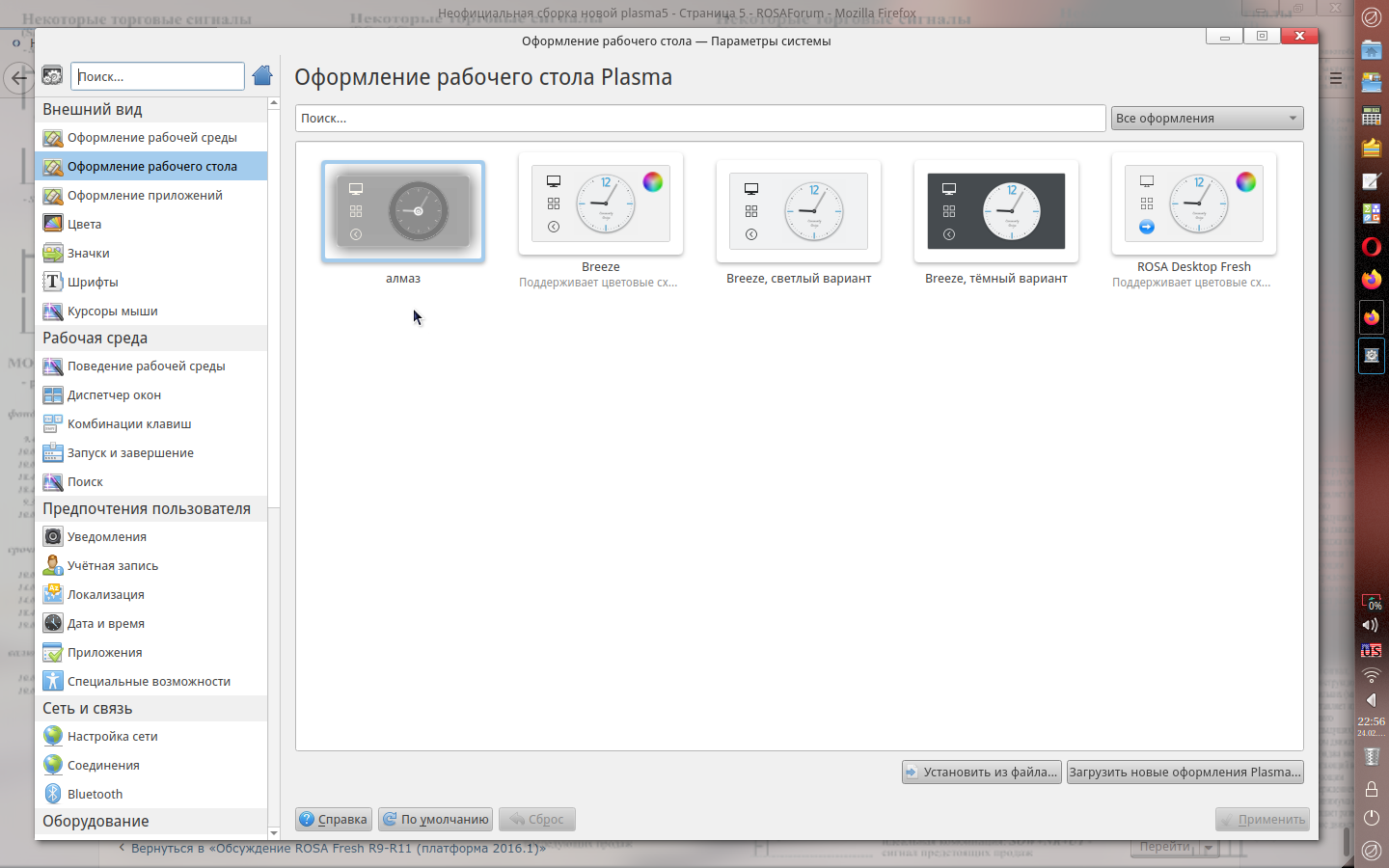The image size is (1389, 868).
Task: Open the Wi-Fi network tray icon
Action: tap(1371, 675)
